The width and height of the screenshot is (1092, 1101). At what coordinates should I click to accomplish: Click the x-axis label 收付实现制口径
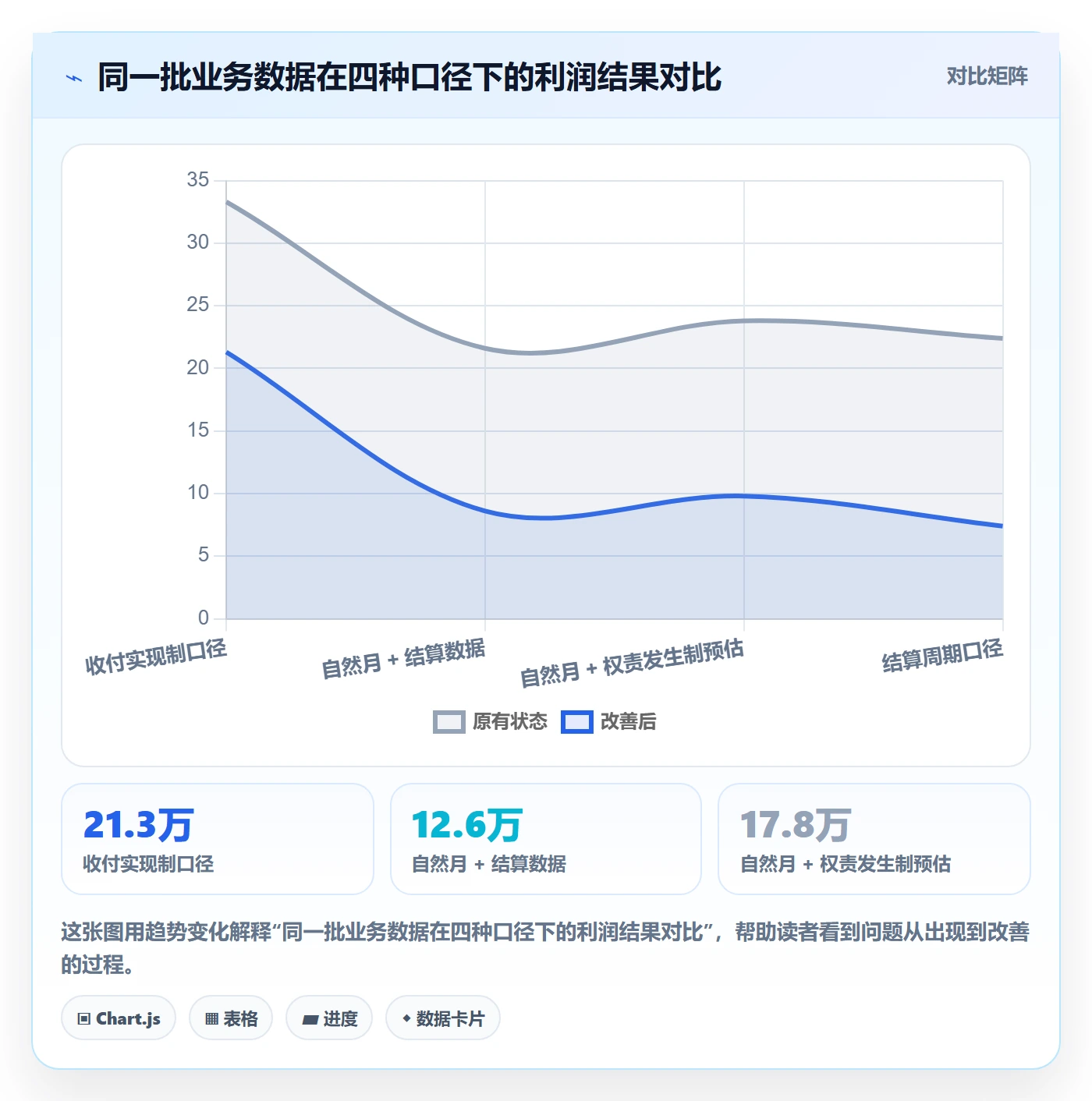(156, 657)
